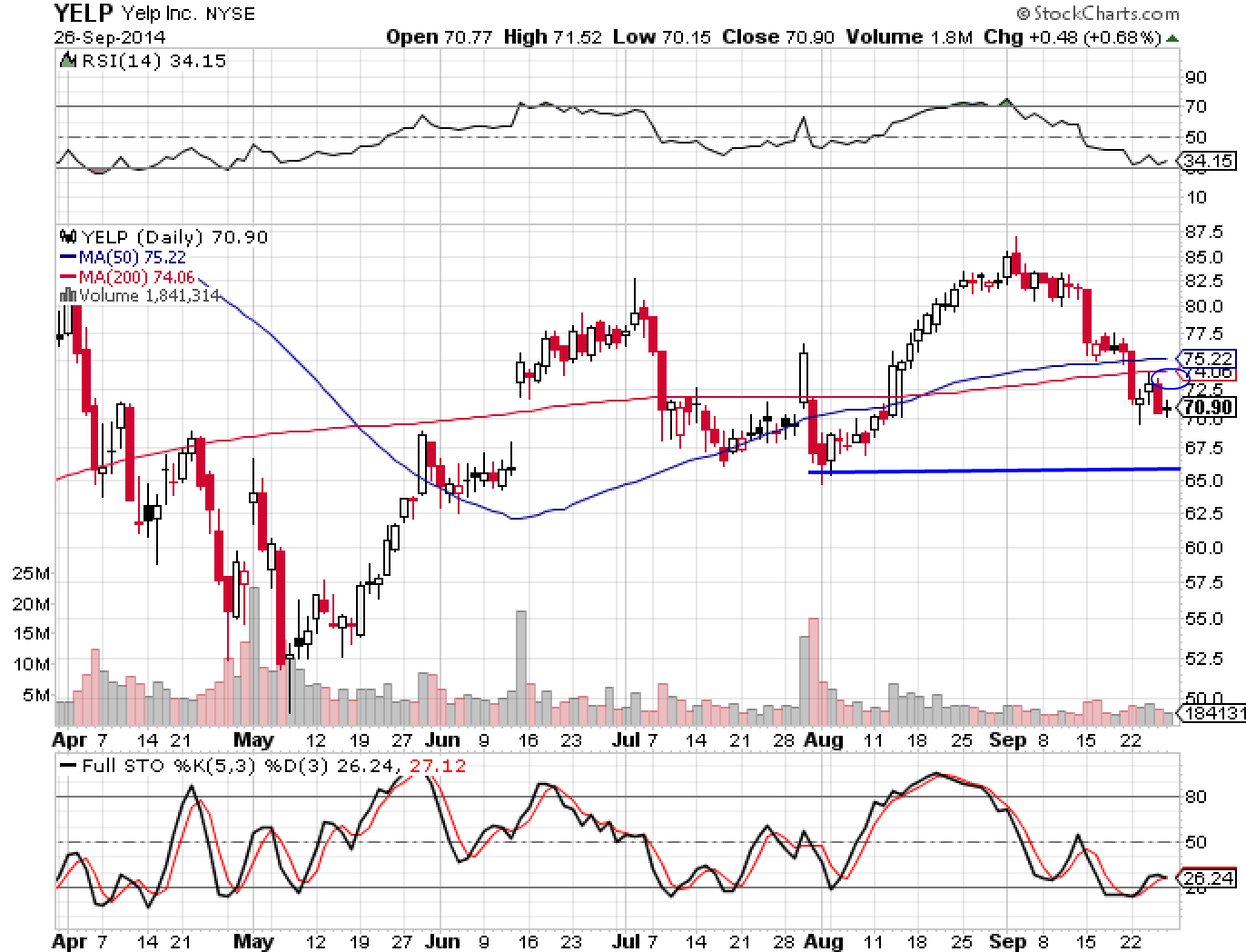Click the candlestick icon beside YELP (Daily)
Screen dimensions: 1246x952
click(x=68, y=237)
